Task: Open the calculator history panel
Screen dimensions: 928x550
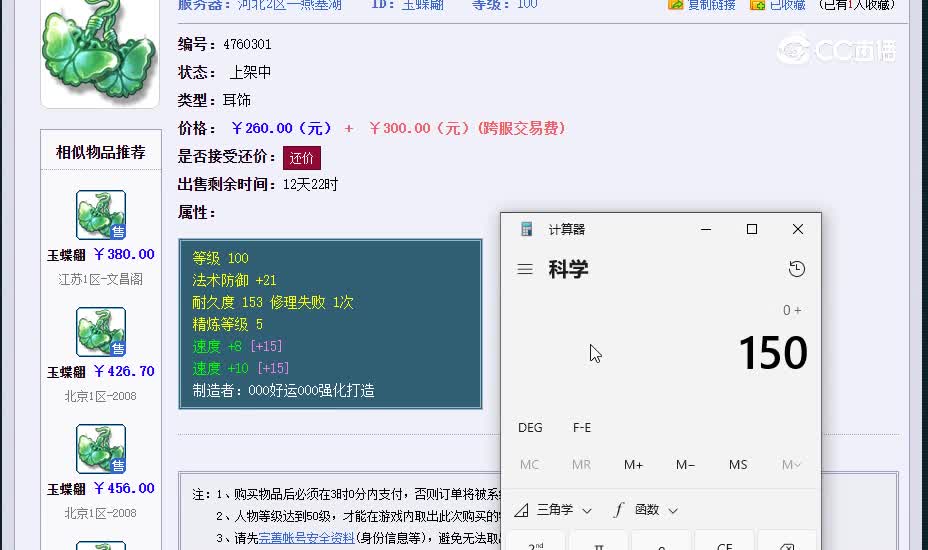Action: [797, 269]
